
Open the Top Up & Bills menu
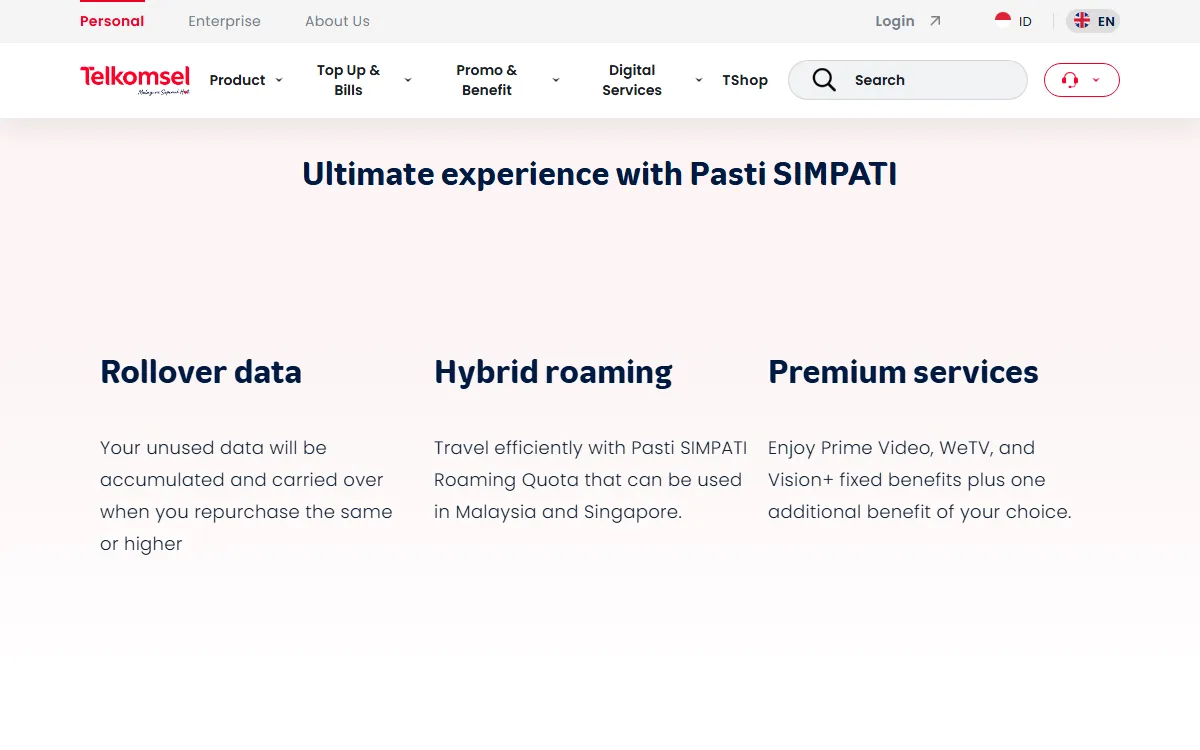tap(349, 80)
